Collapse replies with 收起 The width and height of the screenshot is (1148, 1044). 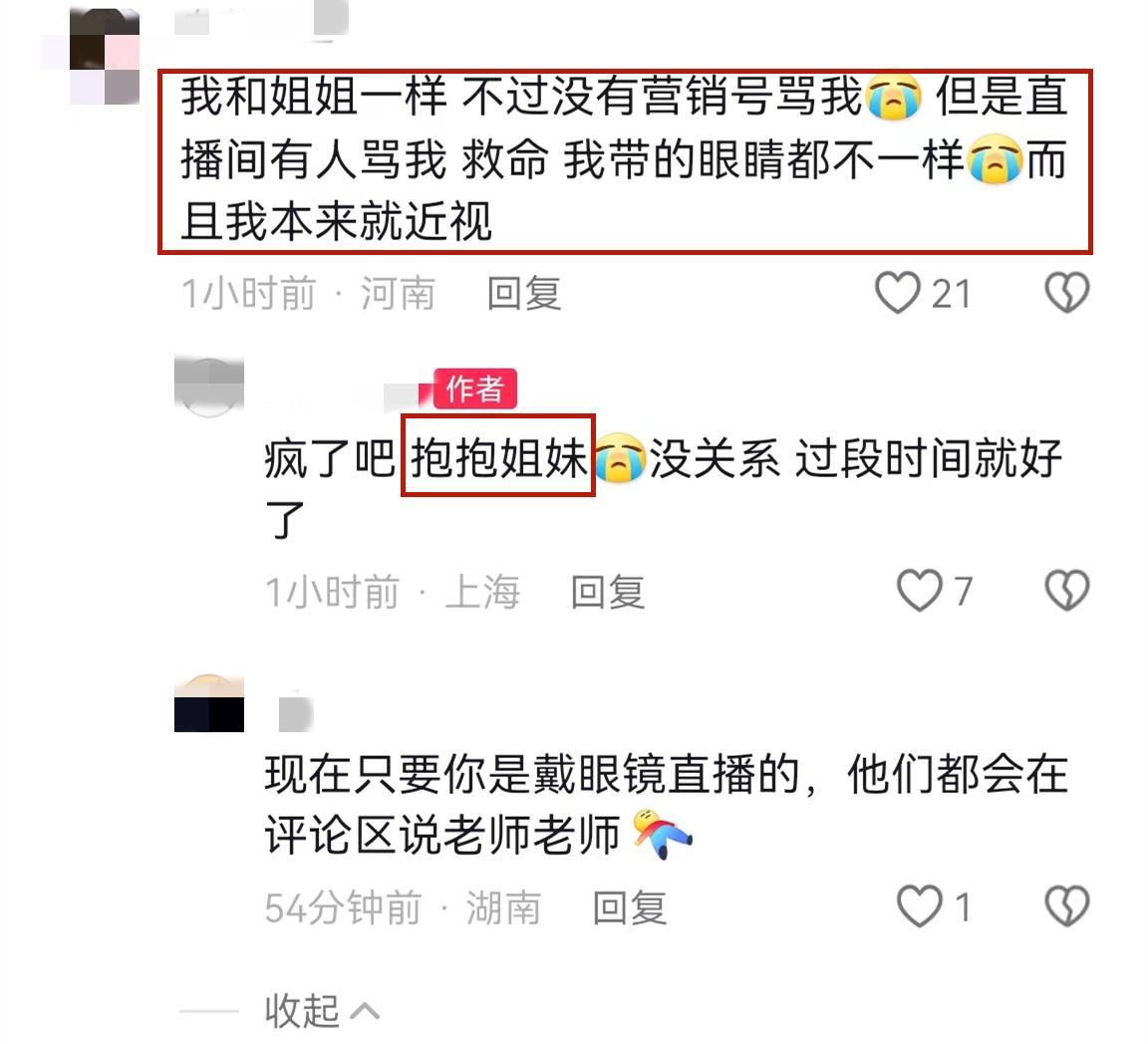coord(302,1011)
